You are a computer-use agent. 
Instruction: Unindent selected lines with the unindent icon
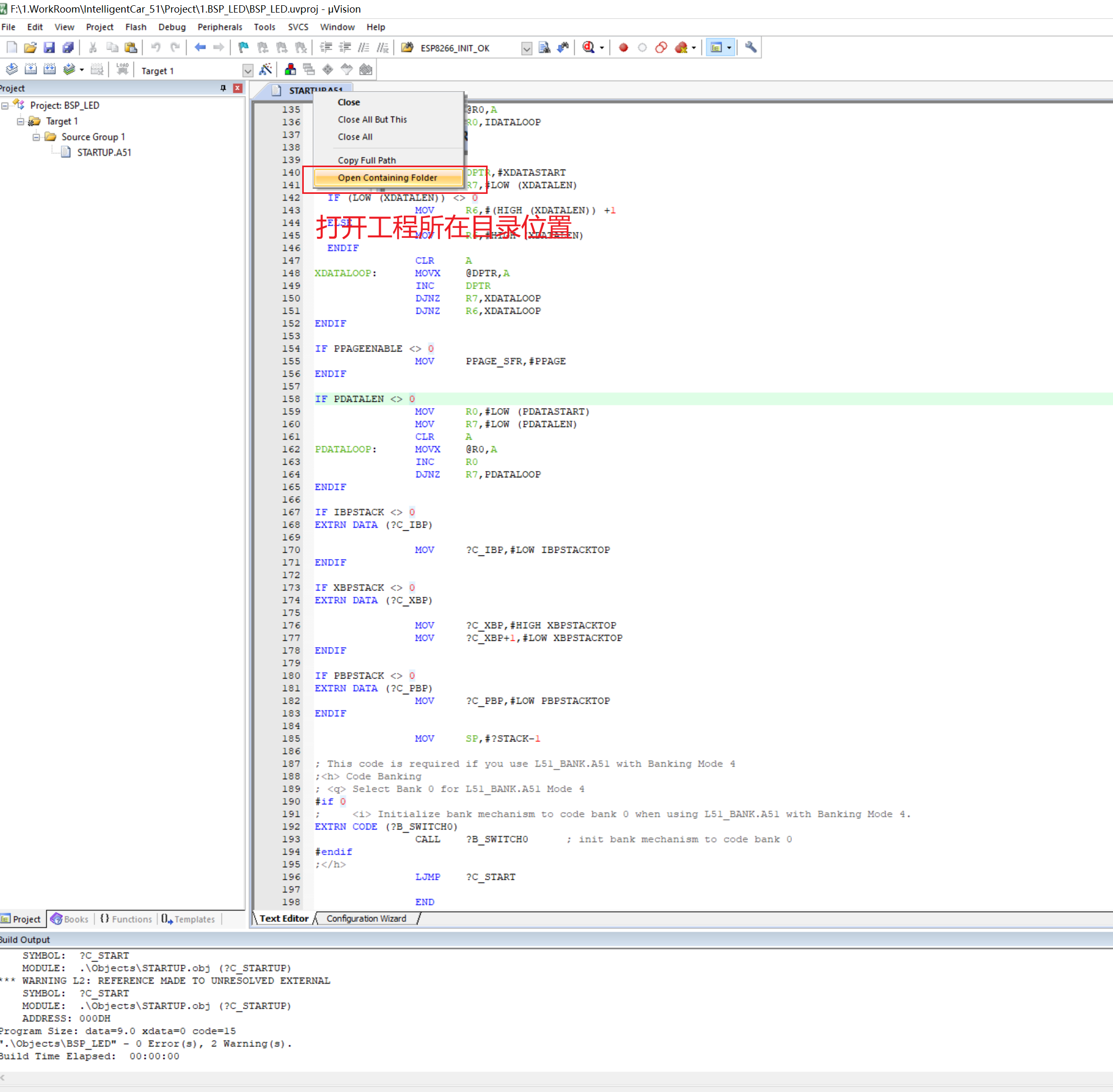345,48
